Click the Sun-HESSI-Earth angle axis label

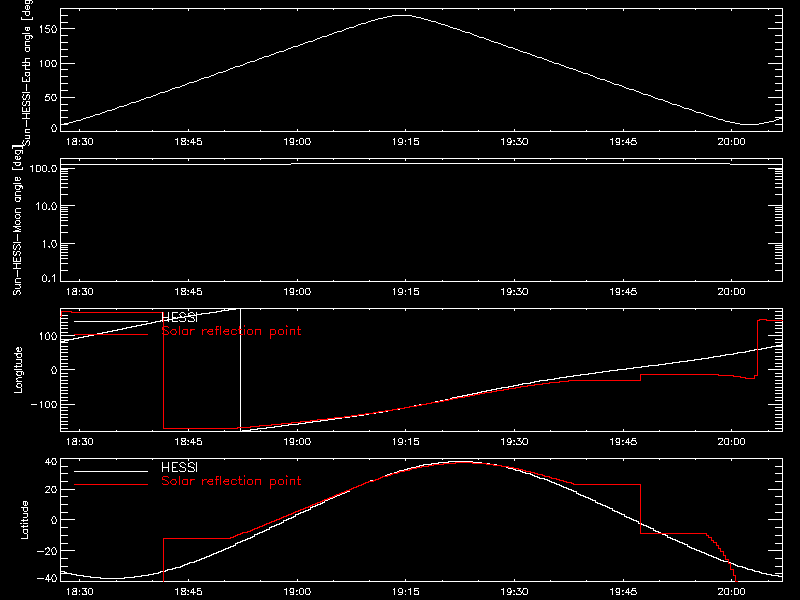click(26, 72)
